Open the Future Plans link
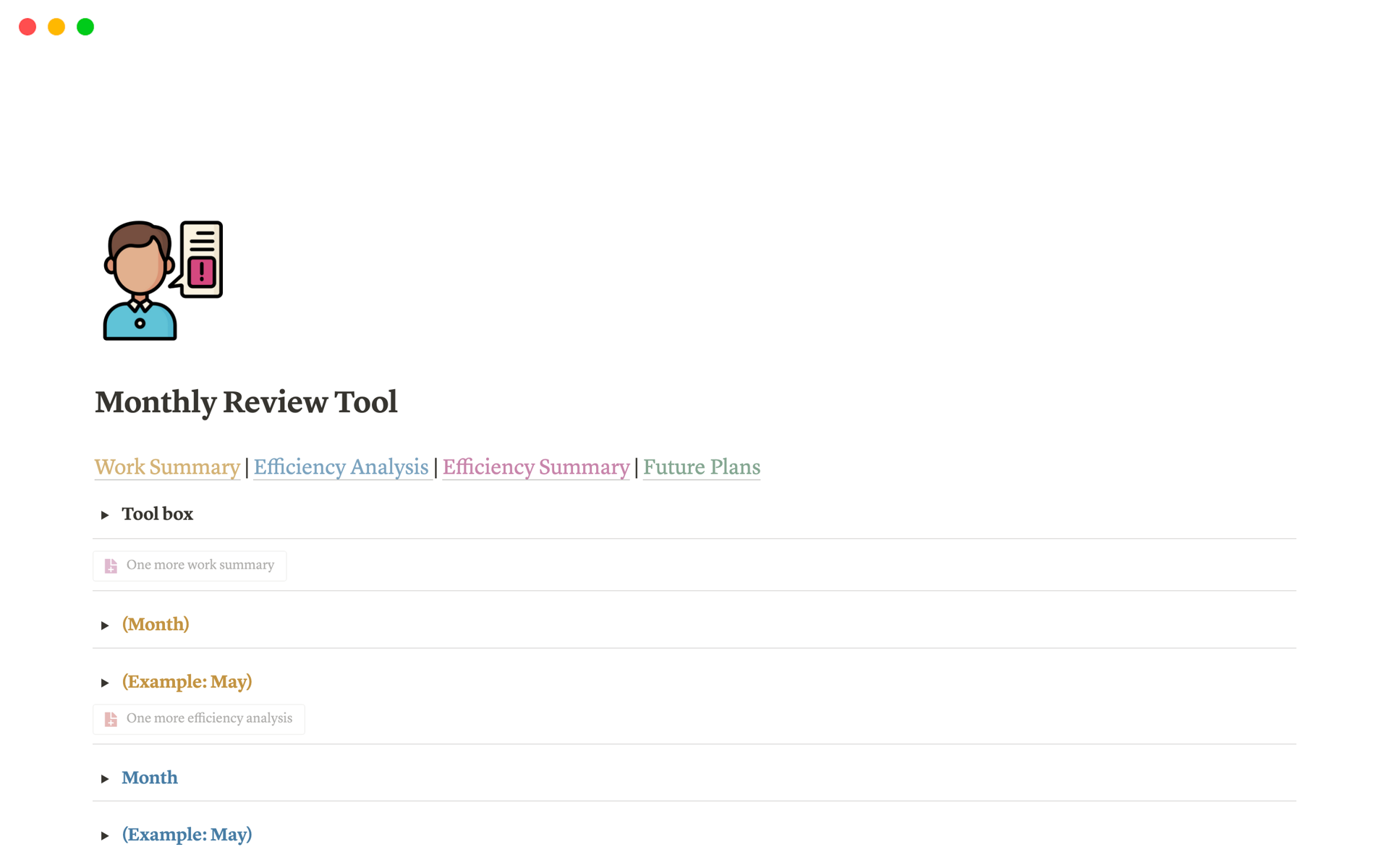1389x868 pixels. (701, 467)
